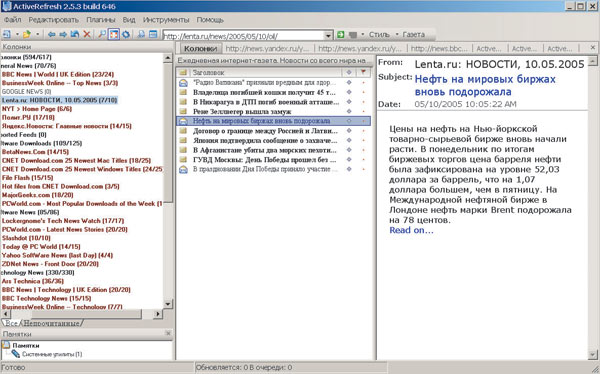Open the Инструменты menu
Screen dimensions: 600x374
point(166,20)
